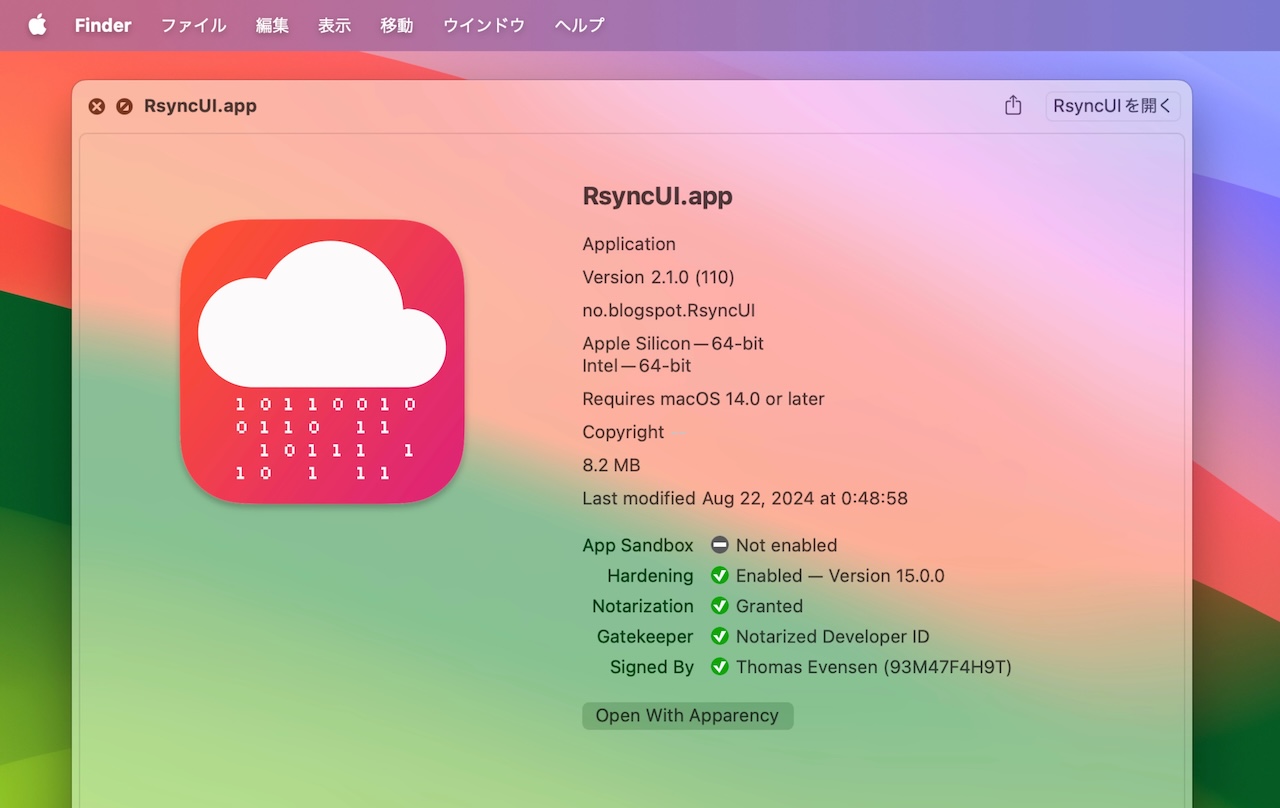Viewport: 1280px width, 808px height.
Task: Click the bold RsyncUI.app heading
Action: pyautogui.click(x=657, y=196)
